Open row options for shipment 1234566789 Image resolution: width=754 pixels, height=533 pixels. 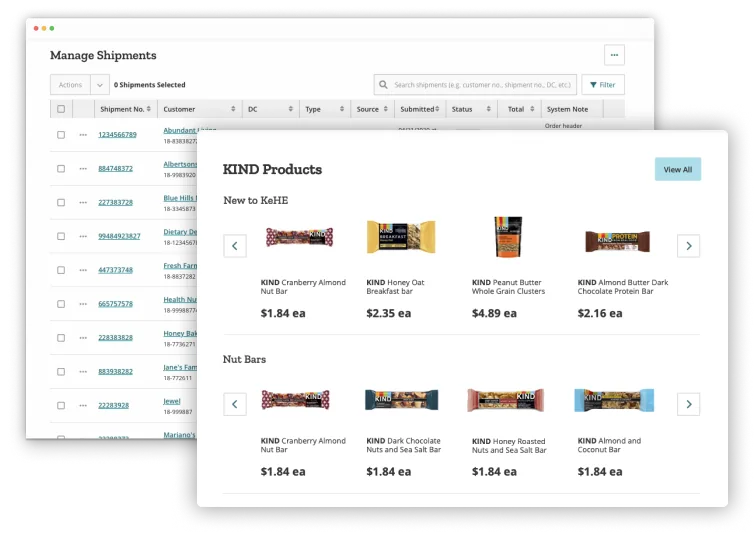pyautogui.click(x=83, y=135)
